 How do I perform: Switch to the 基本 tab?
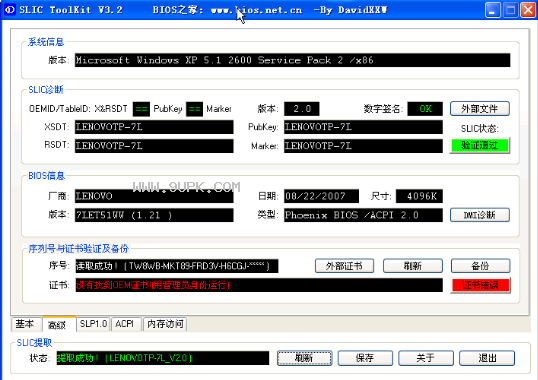(25, 324)
